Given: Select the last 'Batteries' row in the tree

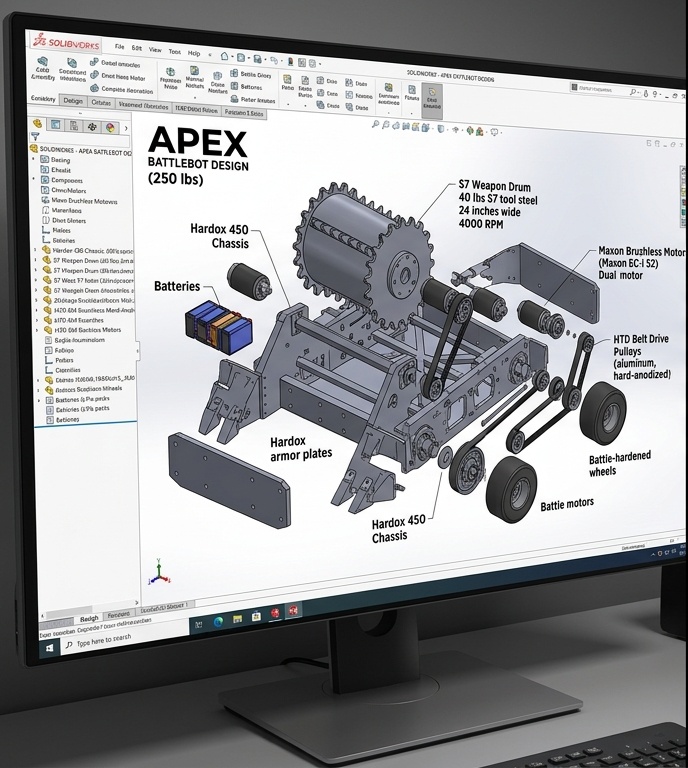Looking at the screenshot, I should click(x=62, y=420).
